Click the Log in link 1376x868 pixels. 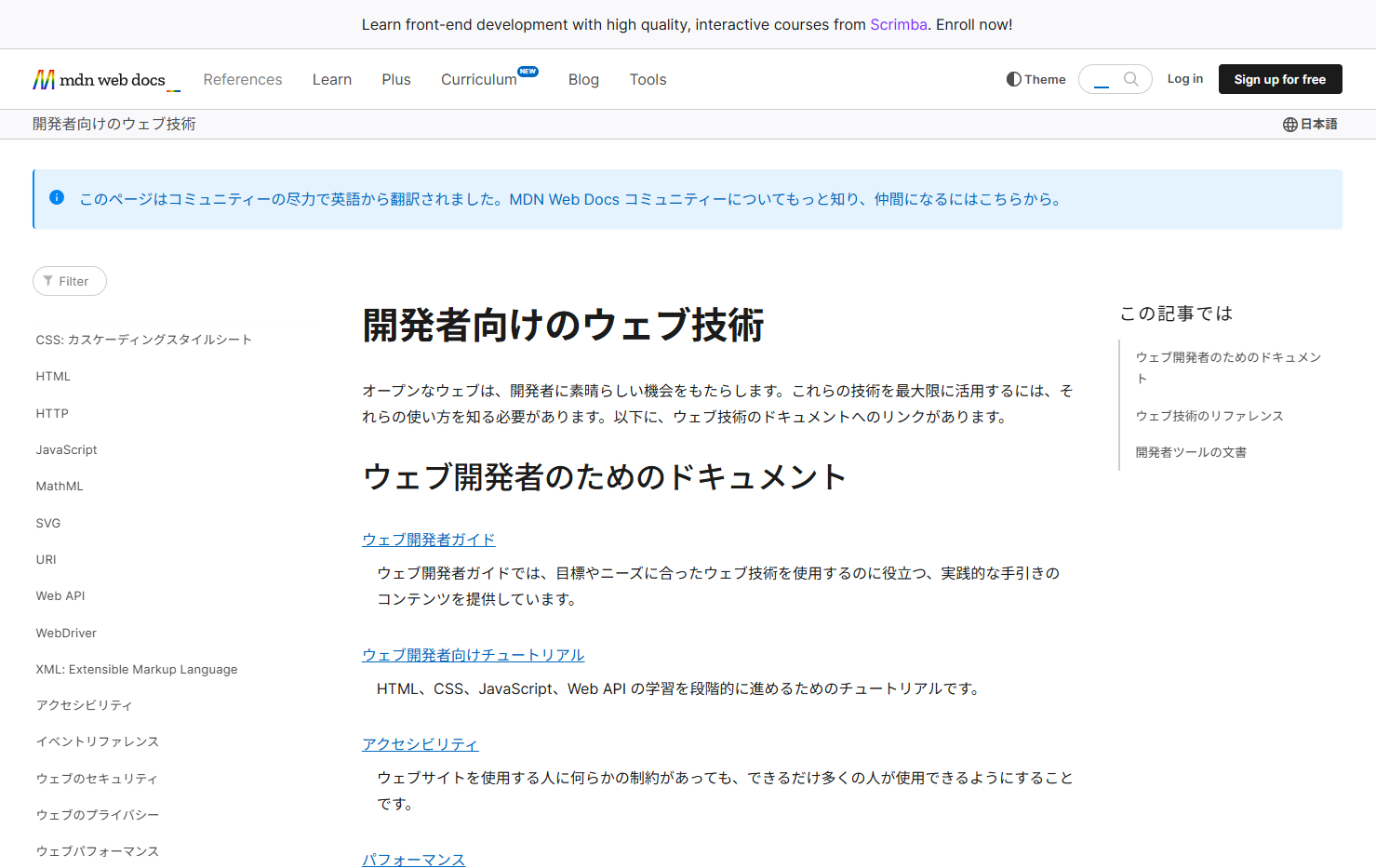click(x=1184, y=79)
